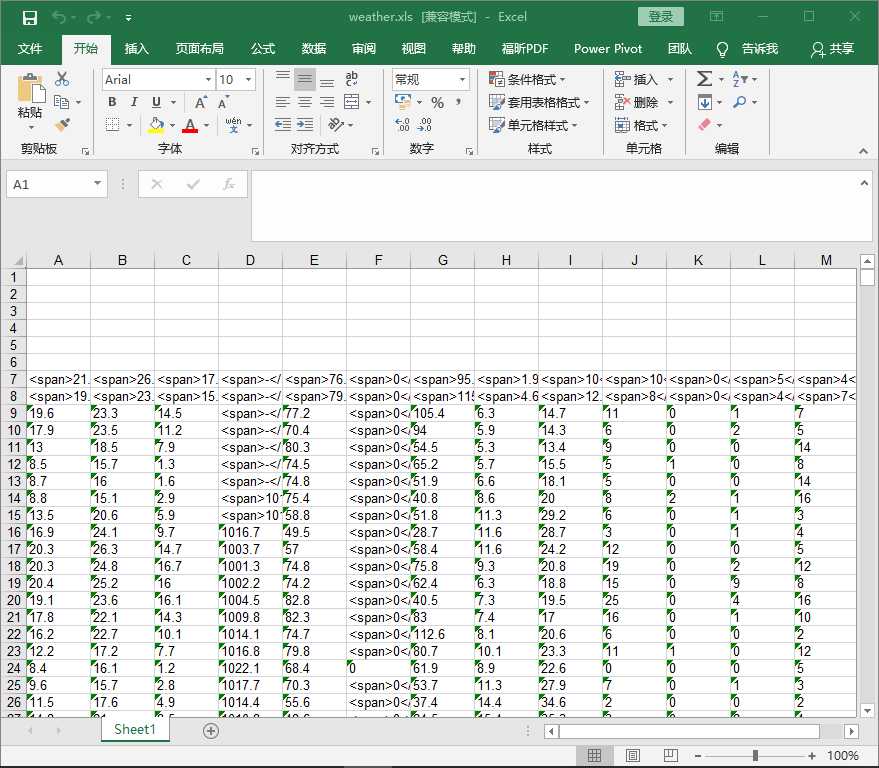Decrease indent of cell contents
This screenshot has height=768, width=879.
click(x=283, y=124)
